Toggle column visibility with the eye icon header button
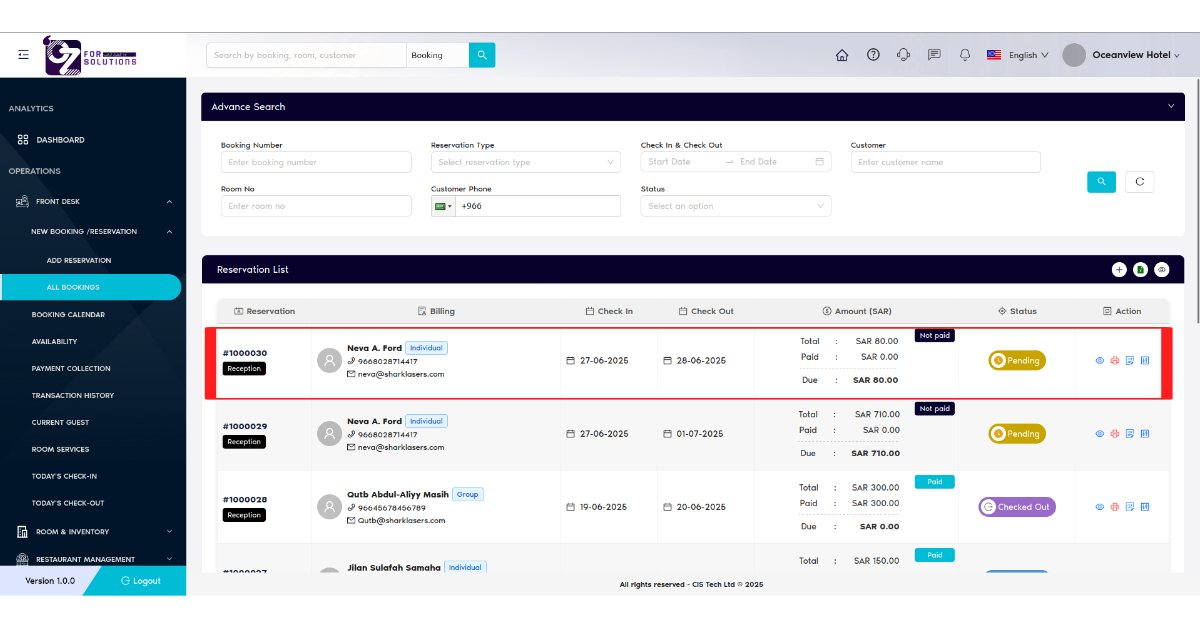 1161,269
